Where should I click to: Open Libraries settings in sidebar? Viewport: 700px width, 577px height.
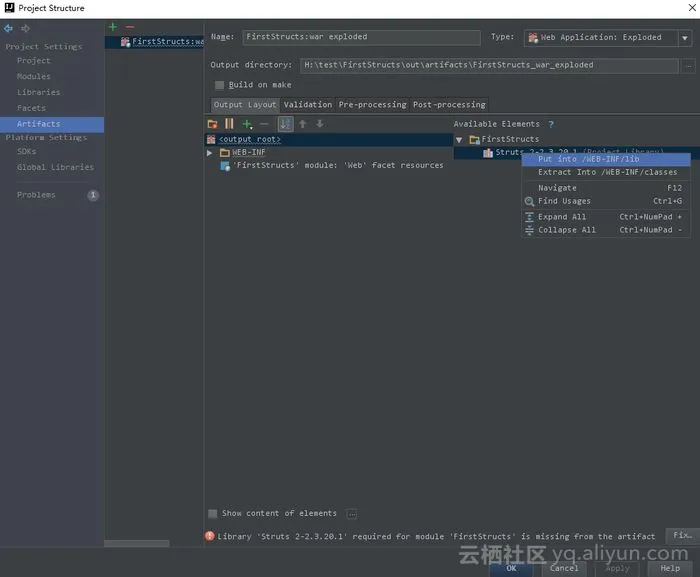click(38, 92)
